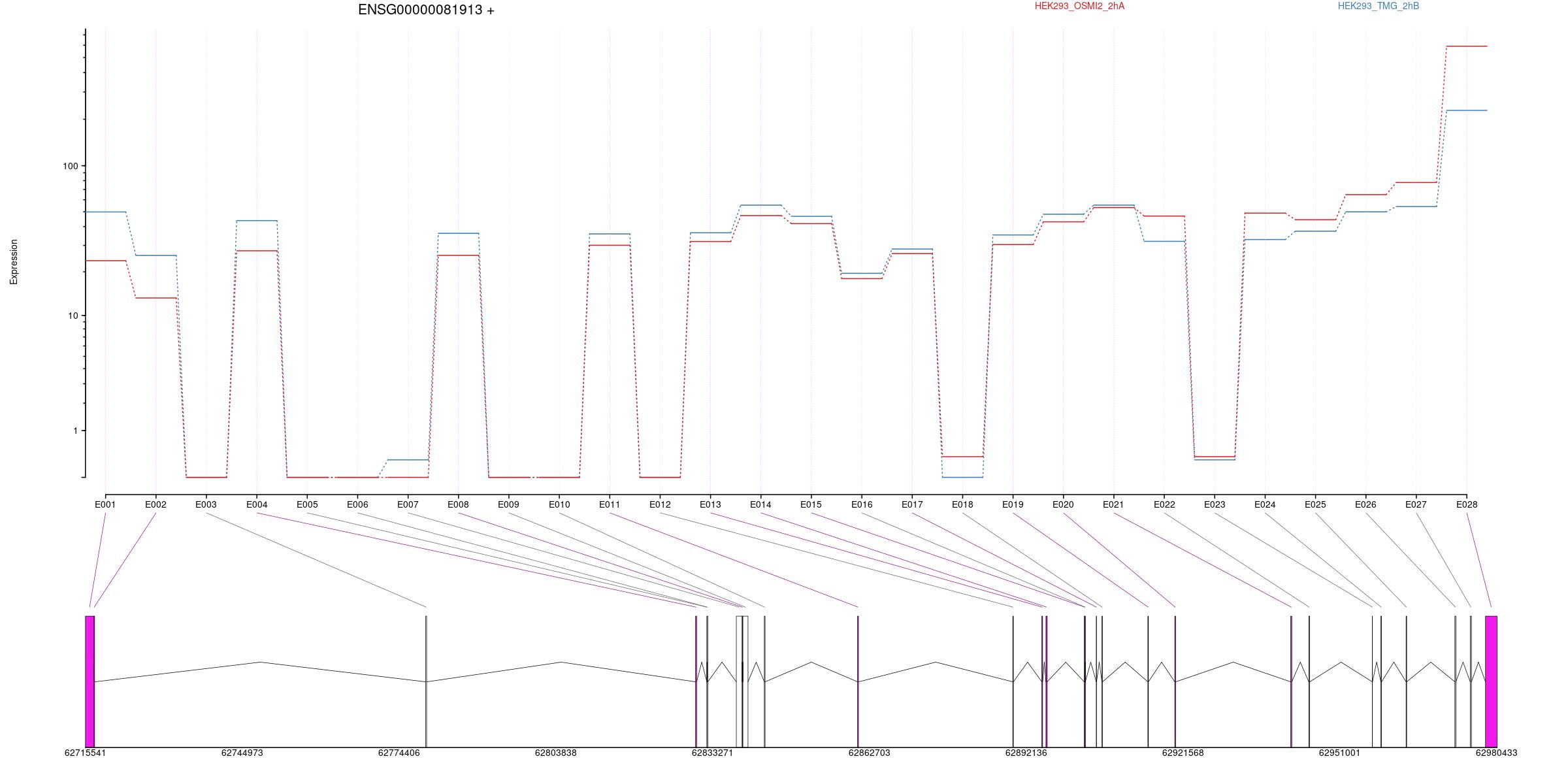The height and width of the screenshot is (784, 1568).
Task: Select exon label E024
Action: 1265,504
